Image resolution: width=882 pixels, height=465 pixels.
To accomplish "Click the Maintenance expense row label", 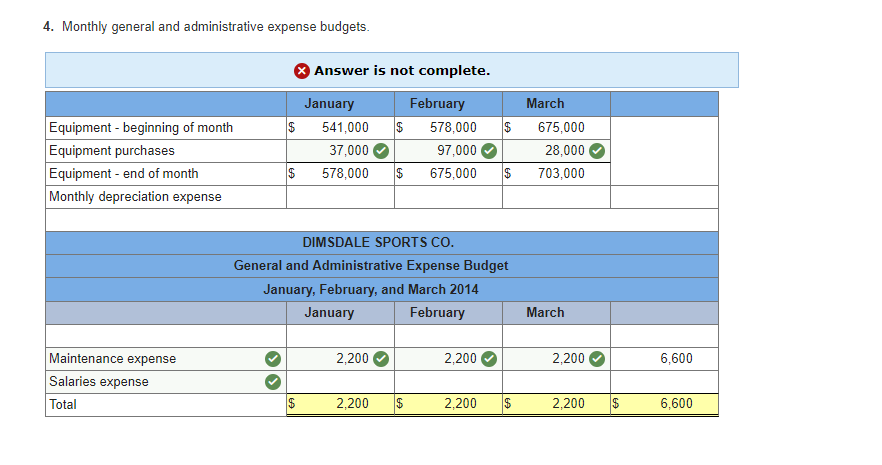I will [112, 359].
